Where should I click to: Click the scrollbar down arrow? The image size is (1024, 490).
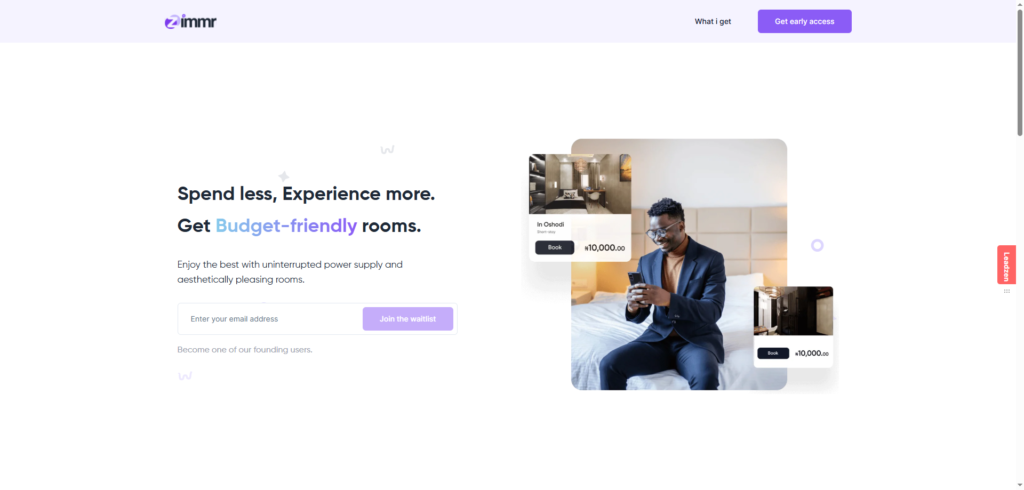[x=1019, y=485]
